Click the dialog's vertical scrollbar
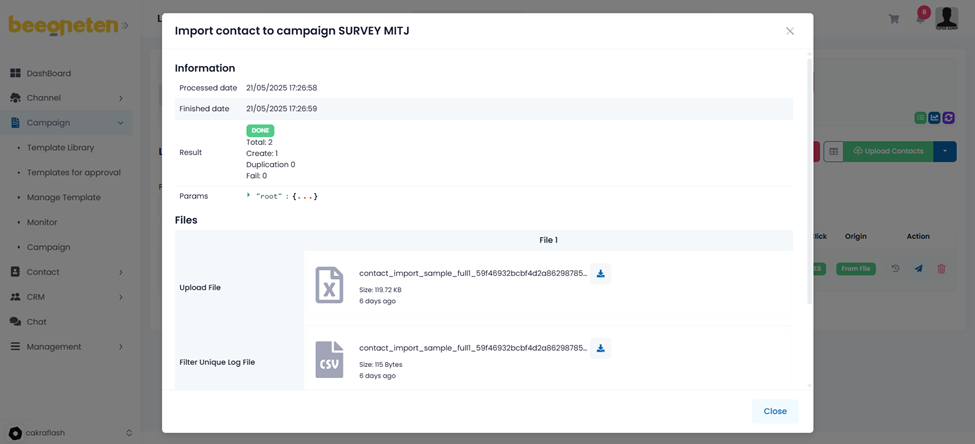 coord(809,180)
